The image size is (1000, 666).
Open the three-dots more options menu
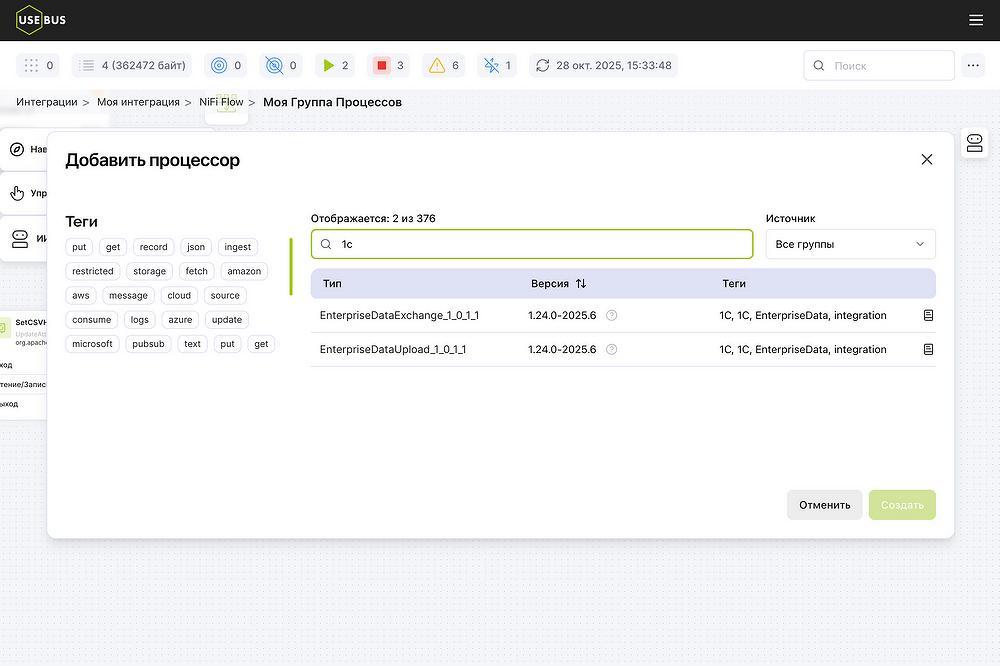(973, 66)
